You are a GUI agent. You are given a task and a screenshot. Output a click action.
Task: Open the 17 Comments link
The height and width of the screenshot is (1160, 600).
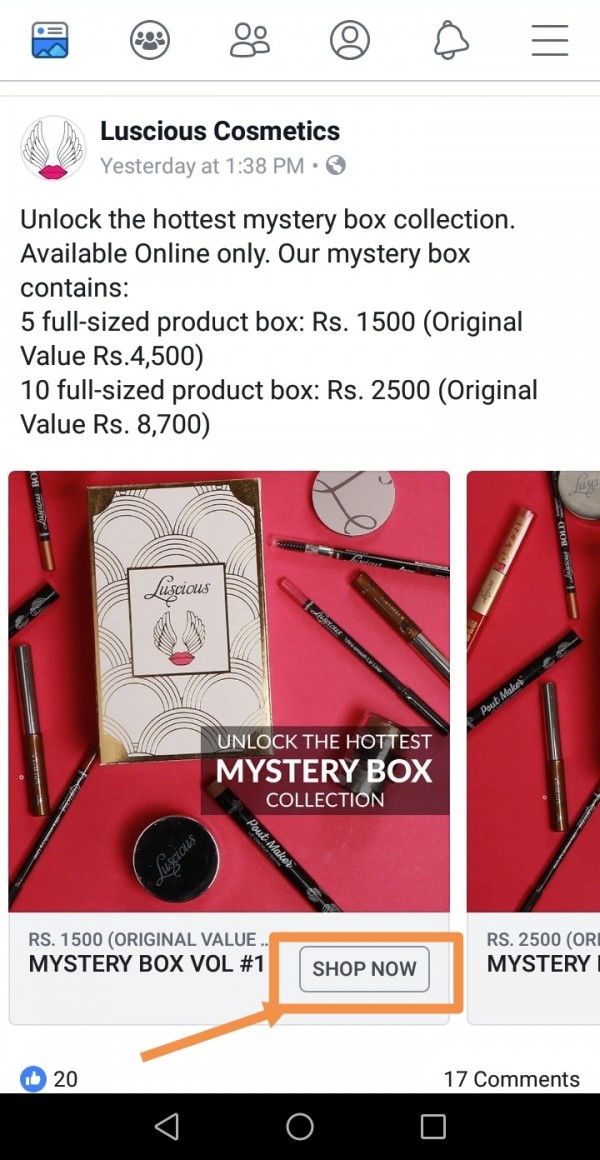pos(511,1079)
